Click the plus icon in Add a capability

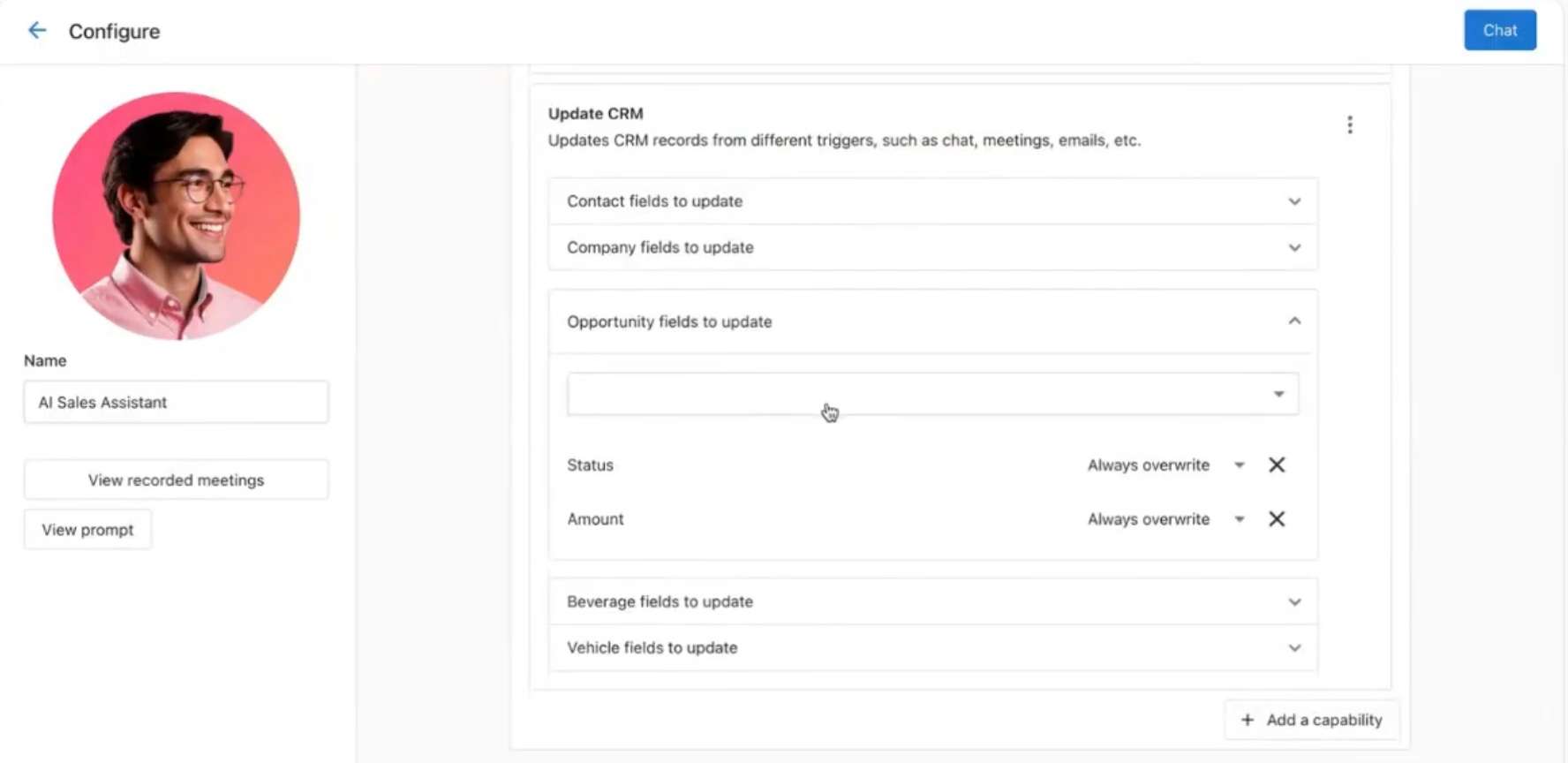[1248, 721]
